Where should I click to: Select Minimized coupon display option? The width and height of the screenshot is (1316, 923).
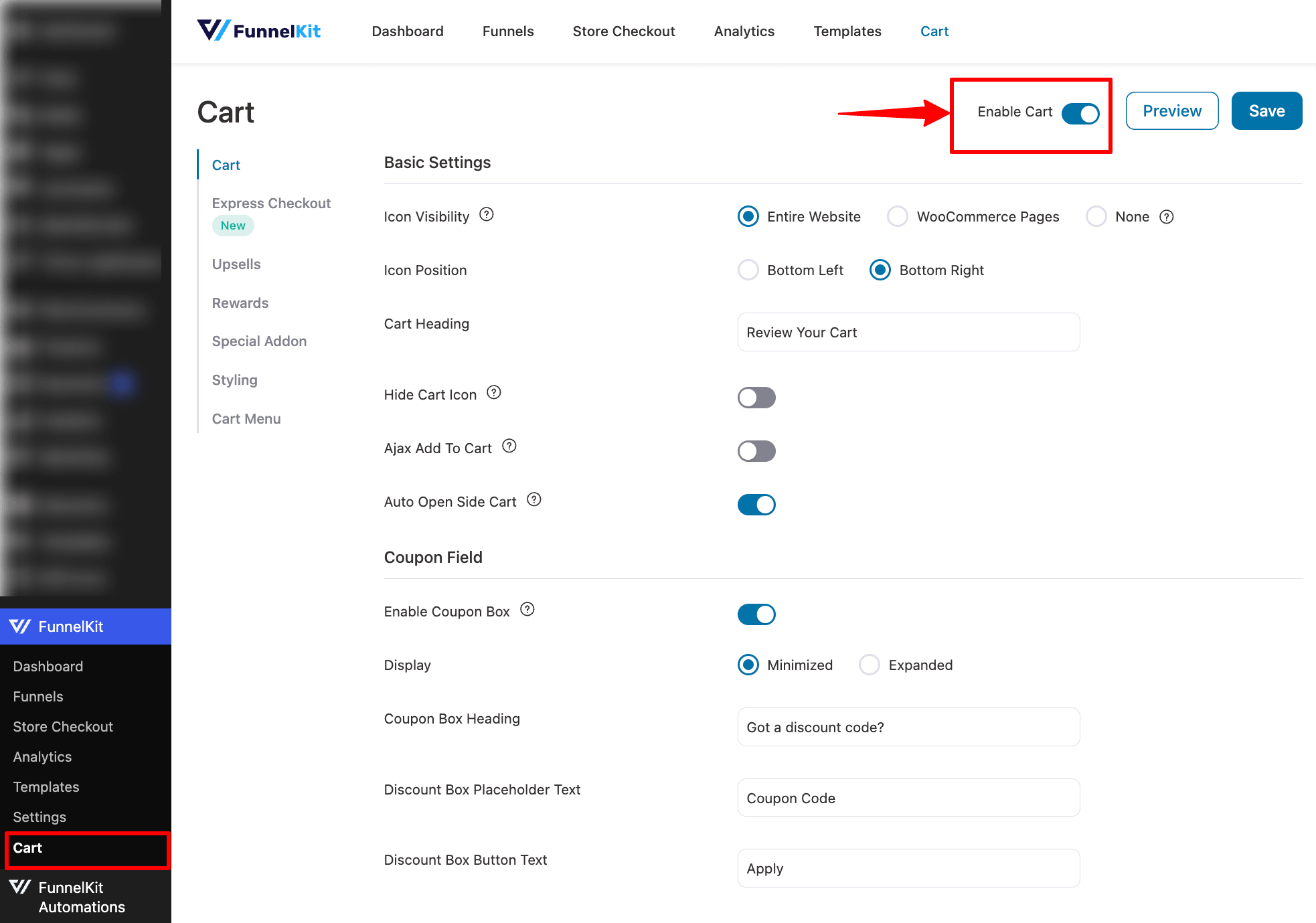748,665
